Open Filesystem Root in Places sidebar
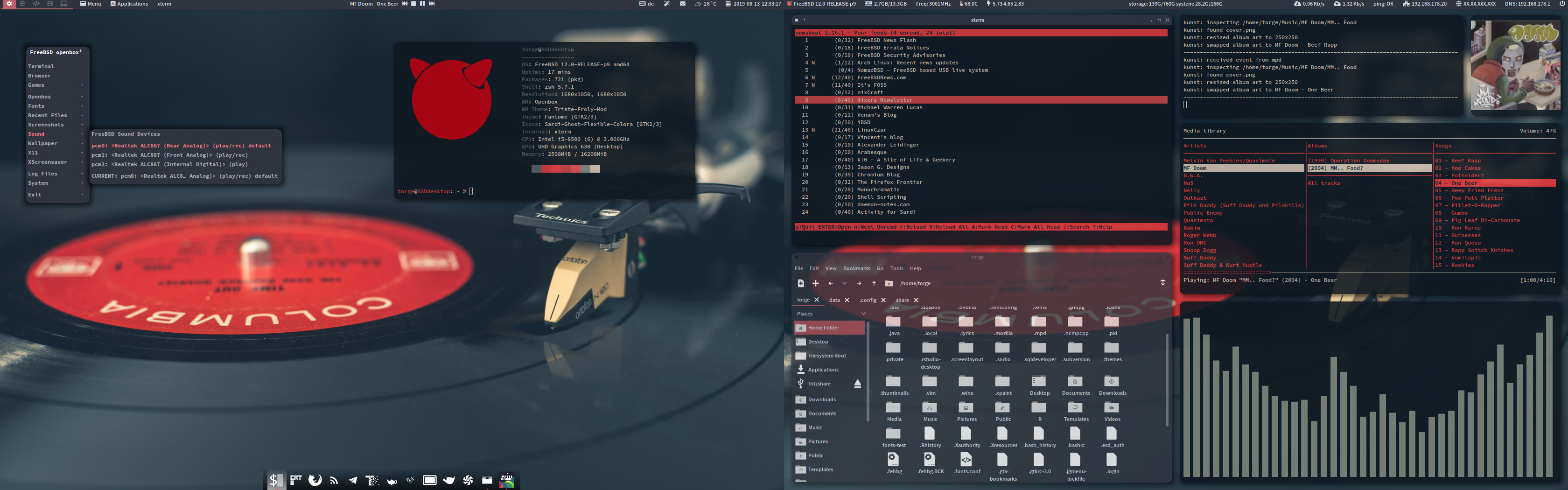1568x490 pixels. coord(826,356)
